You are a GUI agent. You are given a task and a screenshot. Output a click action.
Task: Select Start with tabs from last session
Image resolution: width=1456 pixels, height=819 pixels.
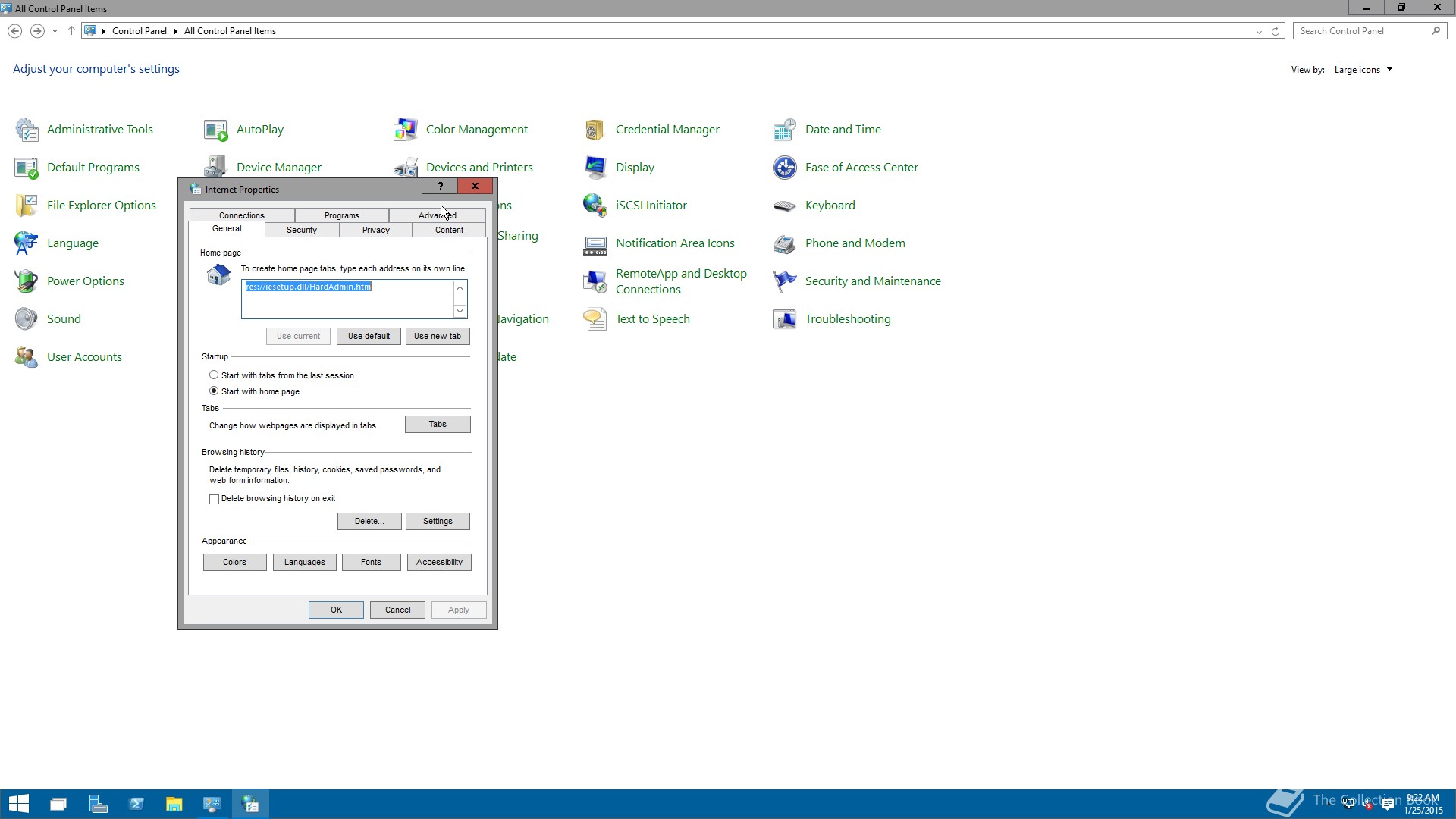point(214,375)
